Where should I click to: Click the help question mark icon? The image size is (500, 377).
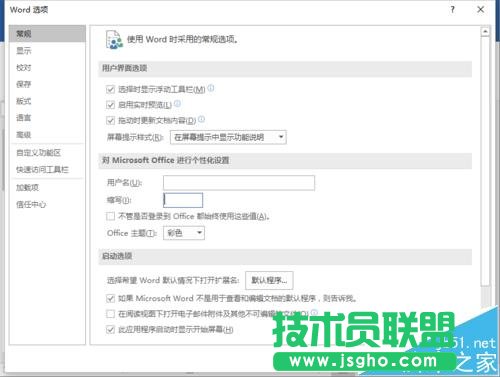[x=452, y=10]
